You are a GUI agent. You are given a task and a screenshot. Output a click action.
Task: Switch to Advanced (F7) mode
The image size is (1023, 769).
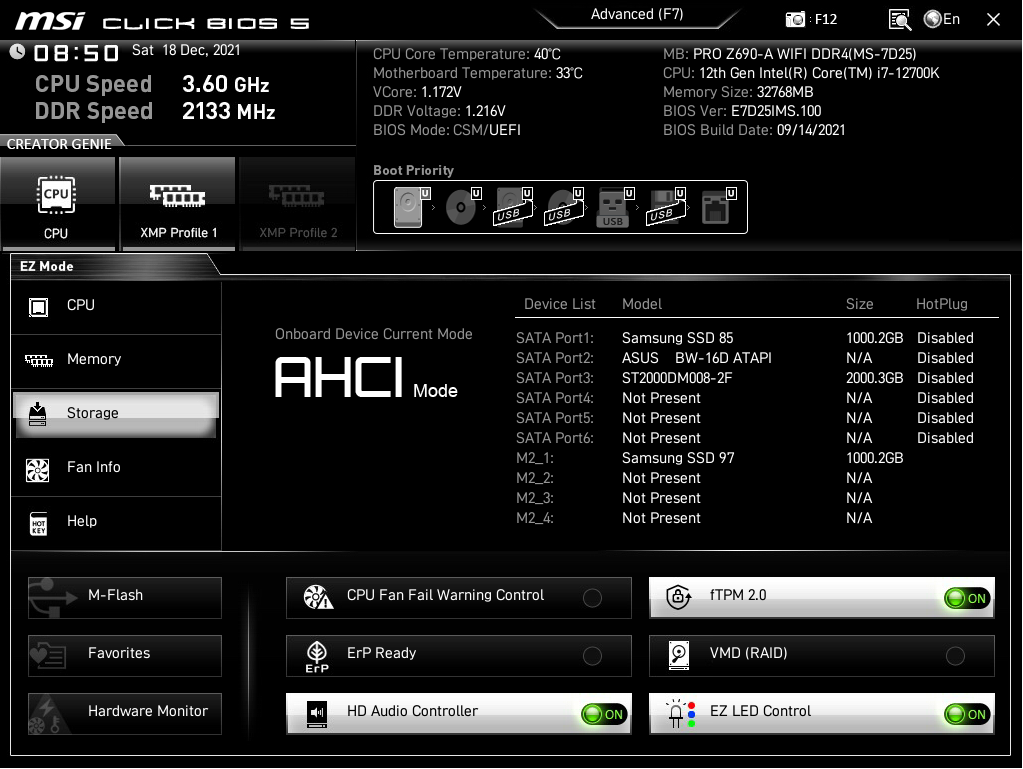[x=637, y=14]
